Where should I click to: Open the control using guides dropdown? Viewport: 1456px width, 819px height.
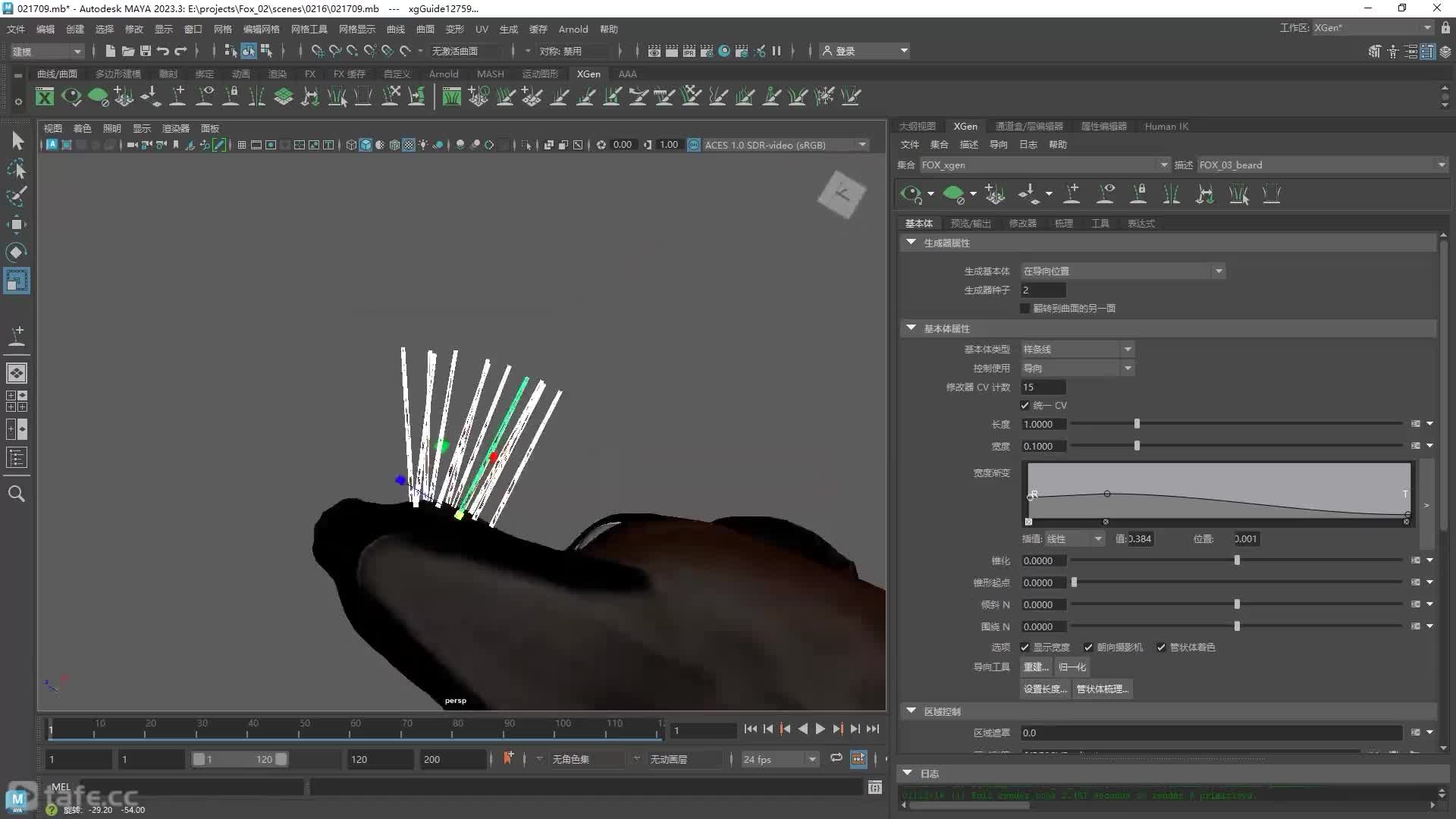click(1077, 369)
